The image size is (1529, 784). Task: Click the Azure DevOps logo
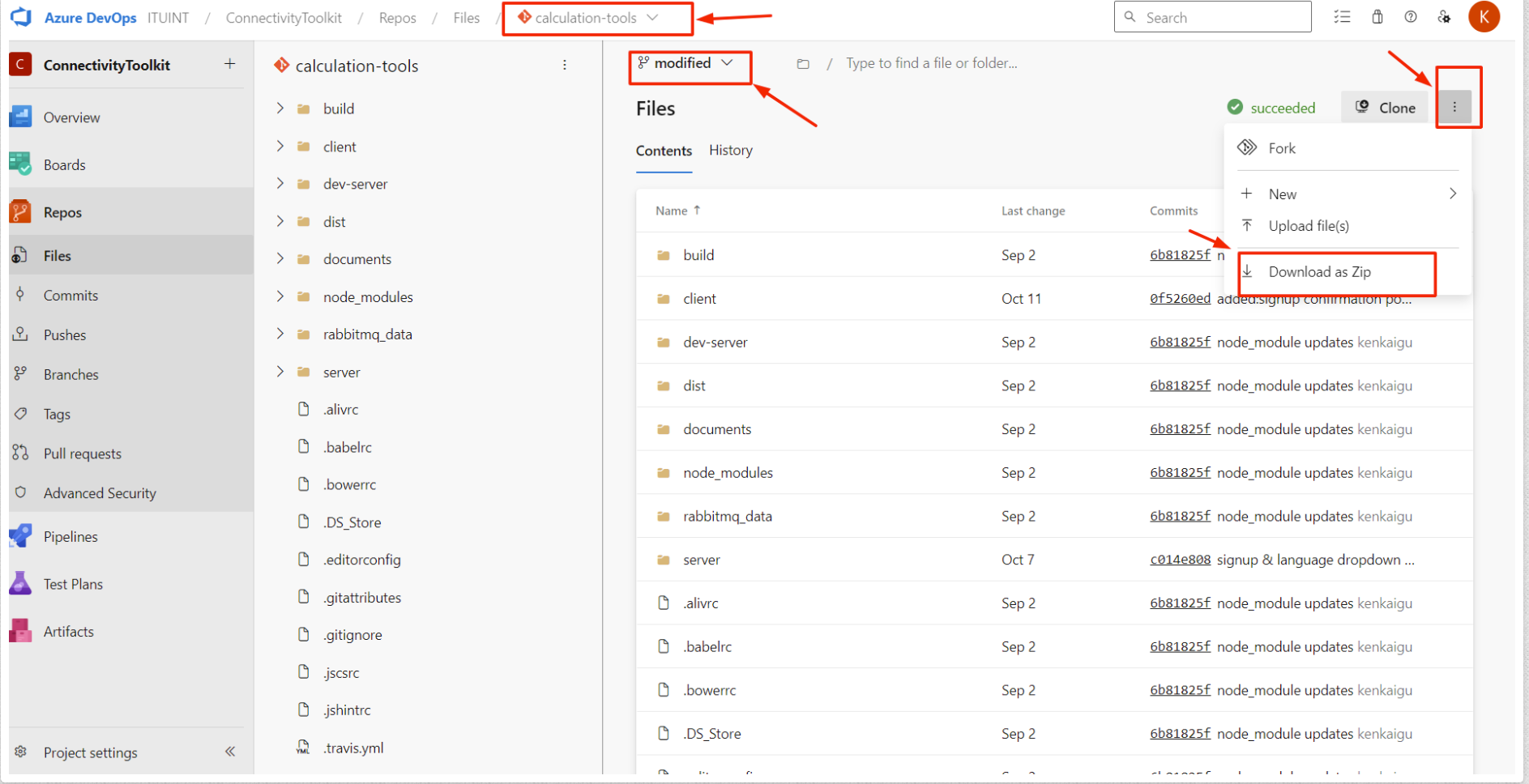21,17
